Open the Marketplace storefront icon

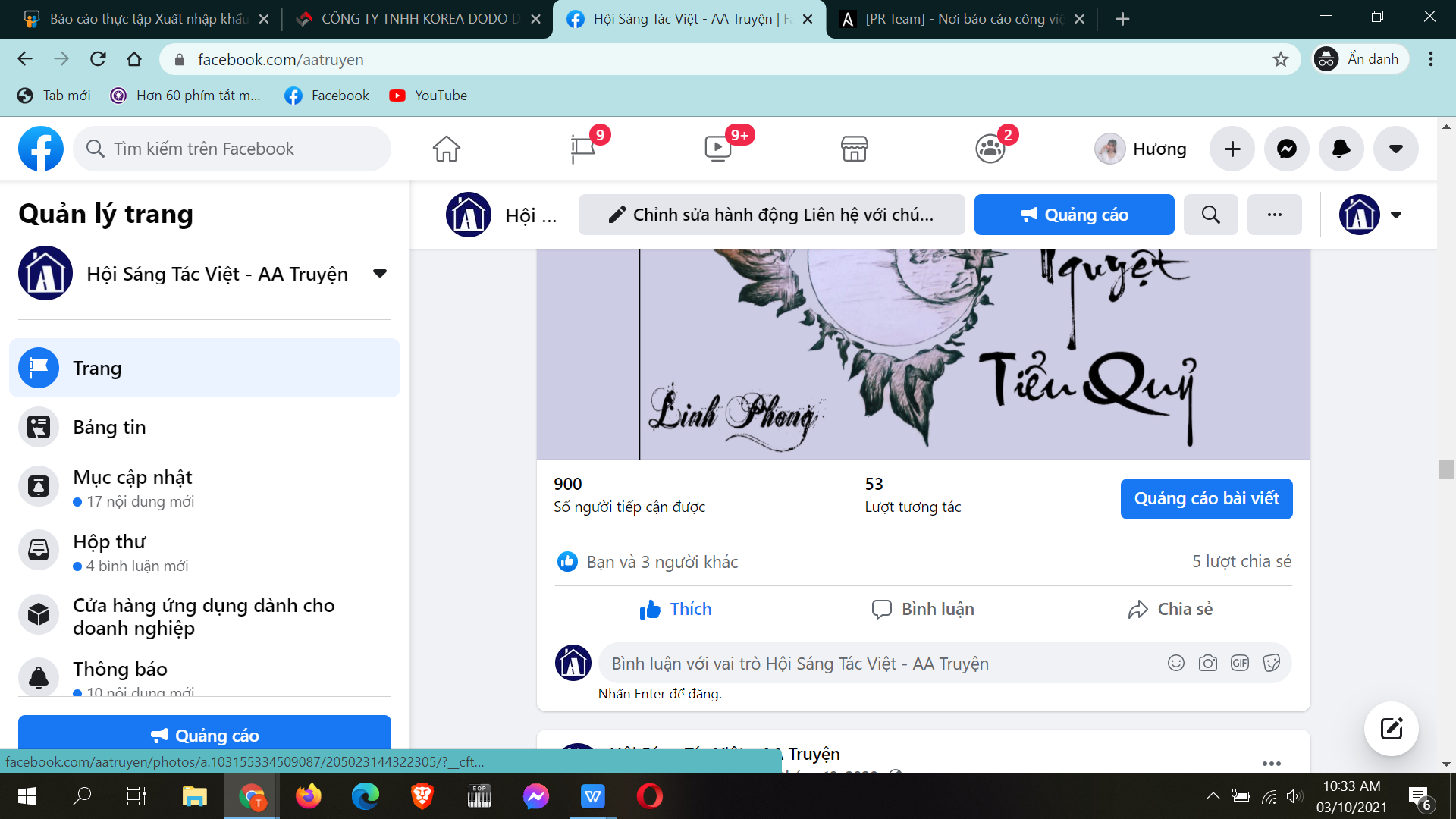[x=855, y=149]
